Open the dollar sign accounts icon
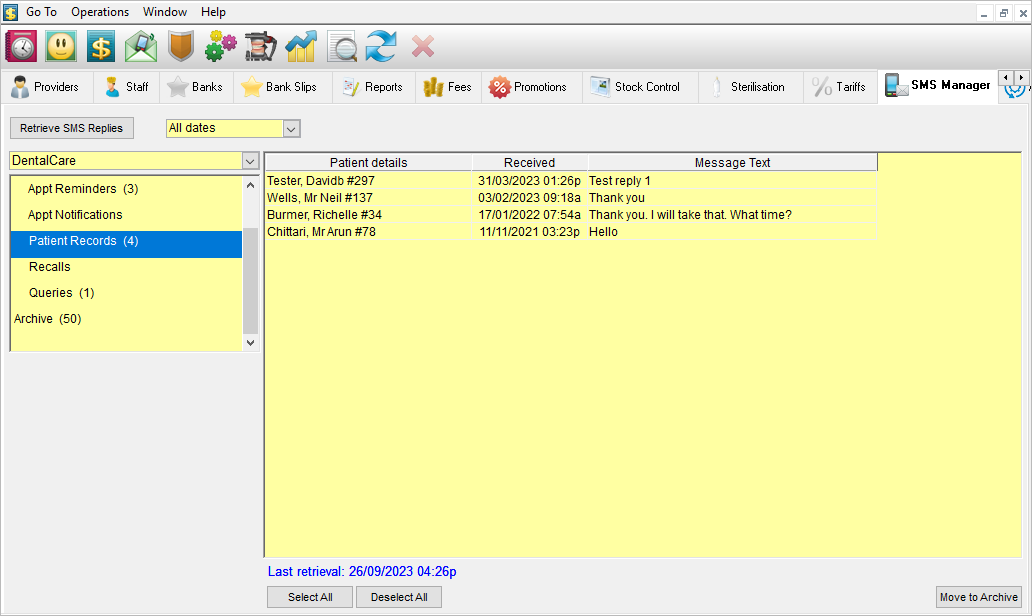 101,47
